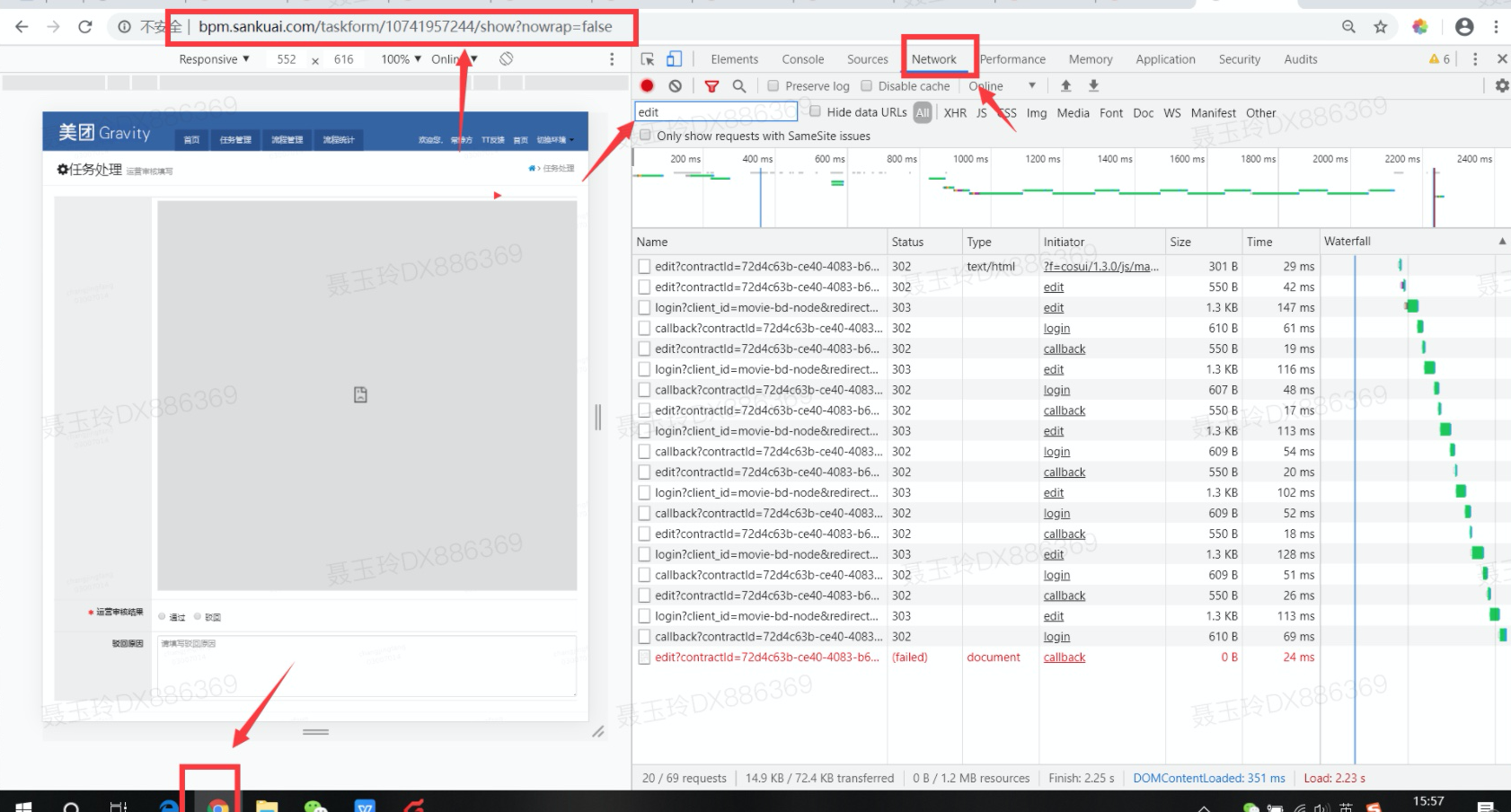Switch to the Sources tab
1511x812 pixels.
867,59
